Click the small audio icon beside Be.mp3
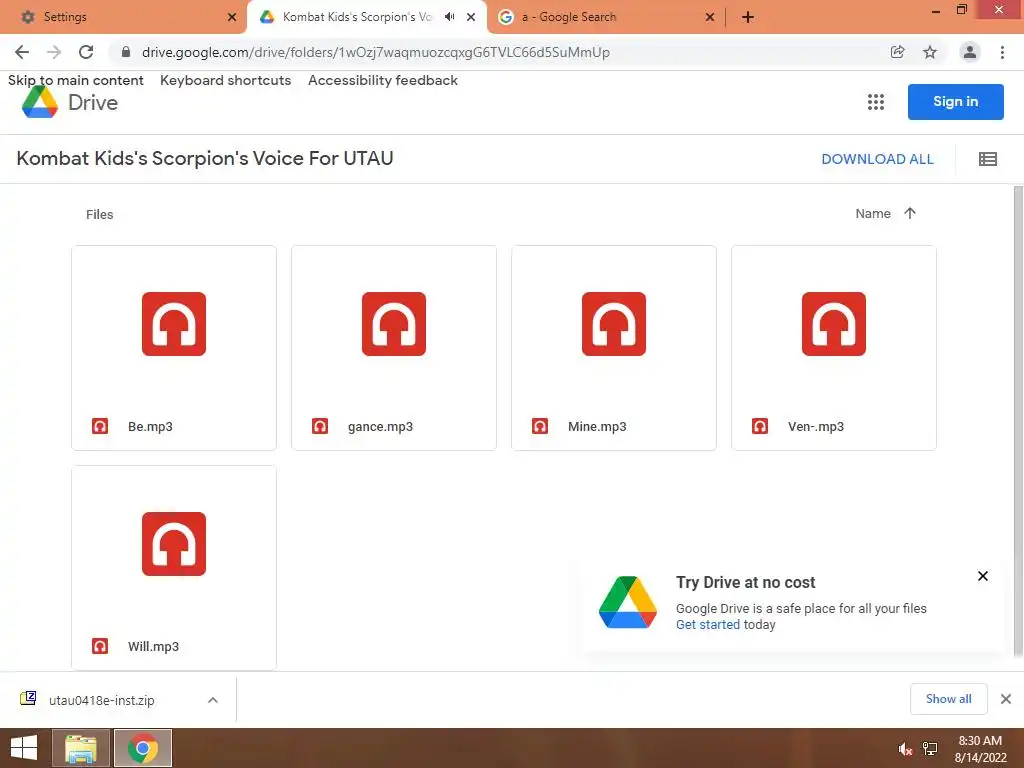 [x=100, y=426]
